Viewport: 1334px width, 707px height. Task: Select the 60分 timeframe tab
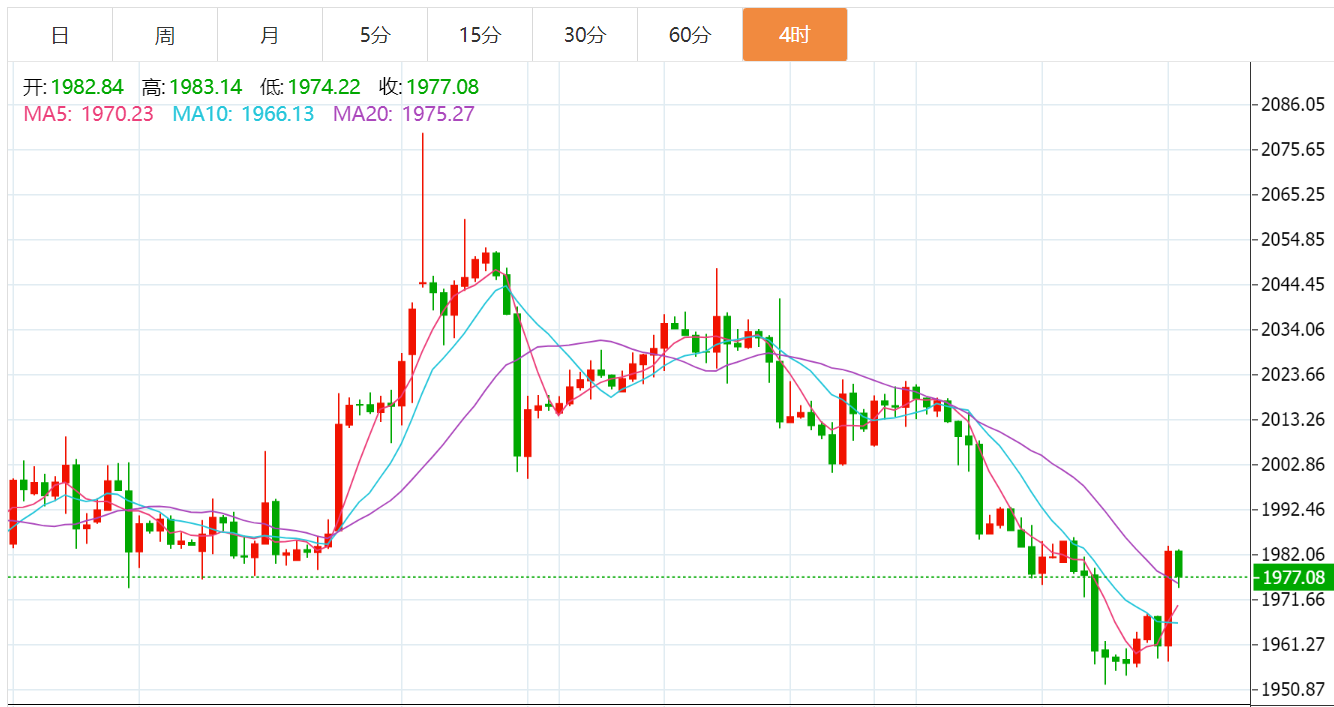point(690,35)
